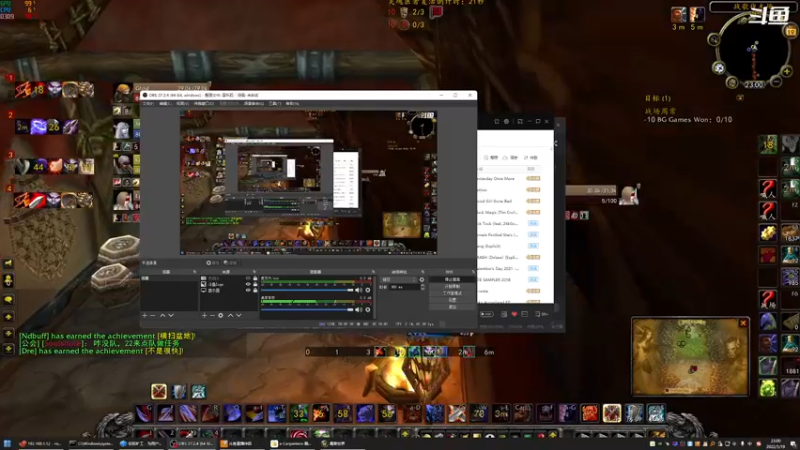Click start recording button in OBS Controls

click(x=453, y=287)
